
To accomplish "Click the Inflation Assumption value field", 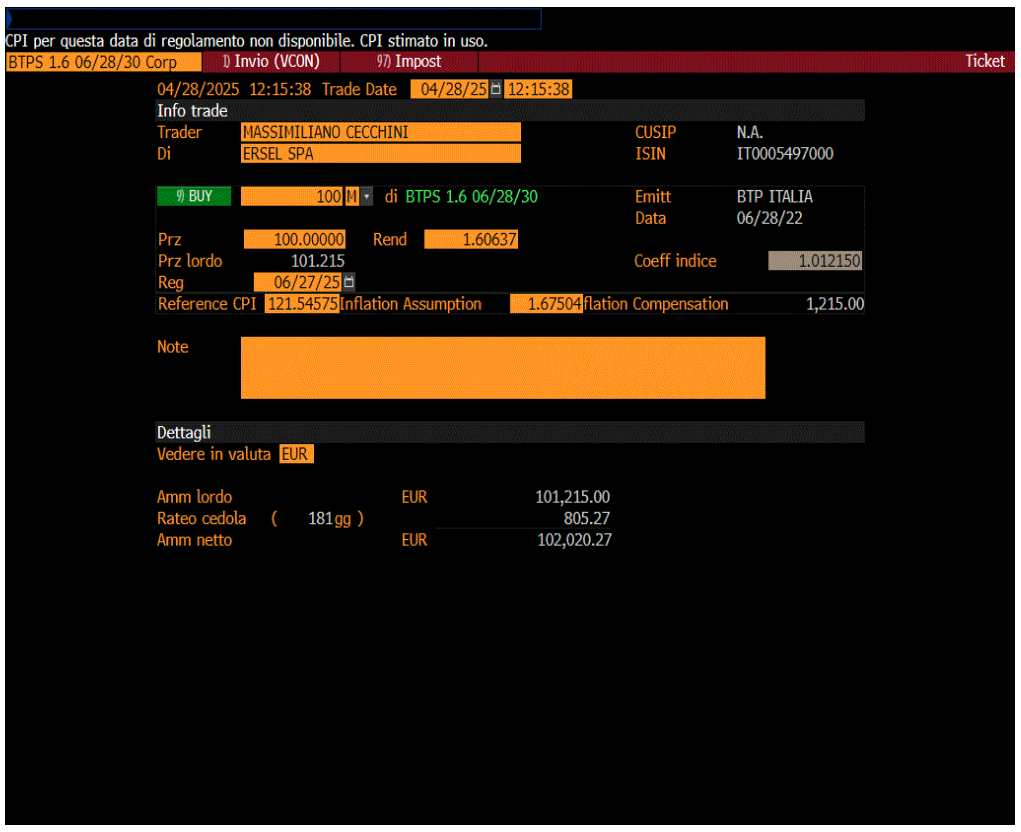I will point(546,304).
